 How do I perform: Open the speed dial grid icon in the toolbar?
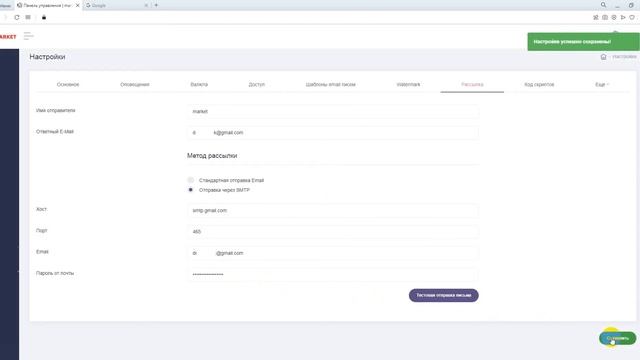pyautogui.click(x=28, y=18)
